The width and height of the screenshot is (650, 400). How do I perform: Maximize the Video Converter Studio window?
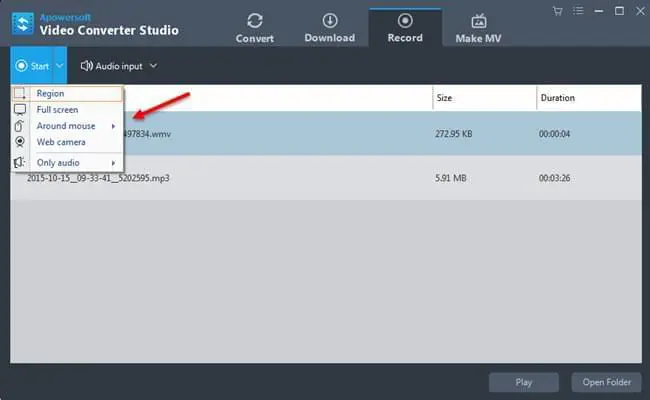pos(619,11)
